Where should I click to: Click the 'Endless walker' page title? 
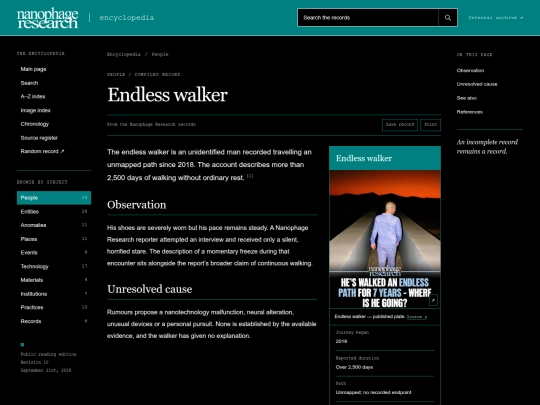(167, 95)
